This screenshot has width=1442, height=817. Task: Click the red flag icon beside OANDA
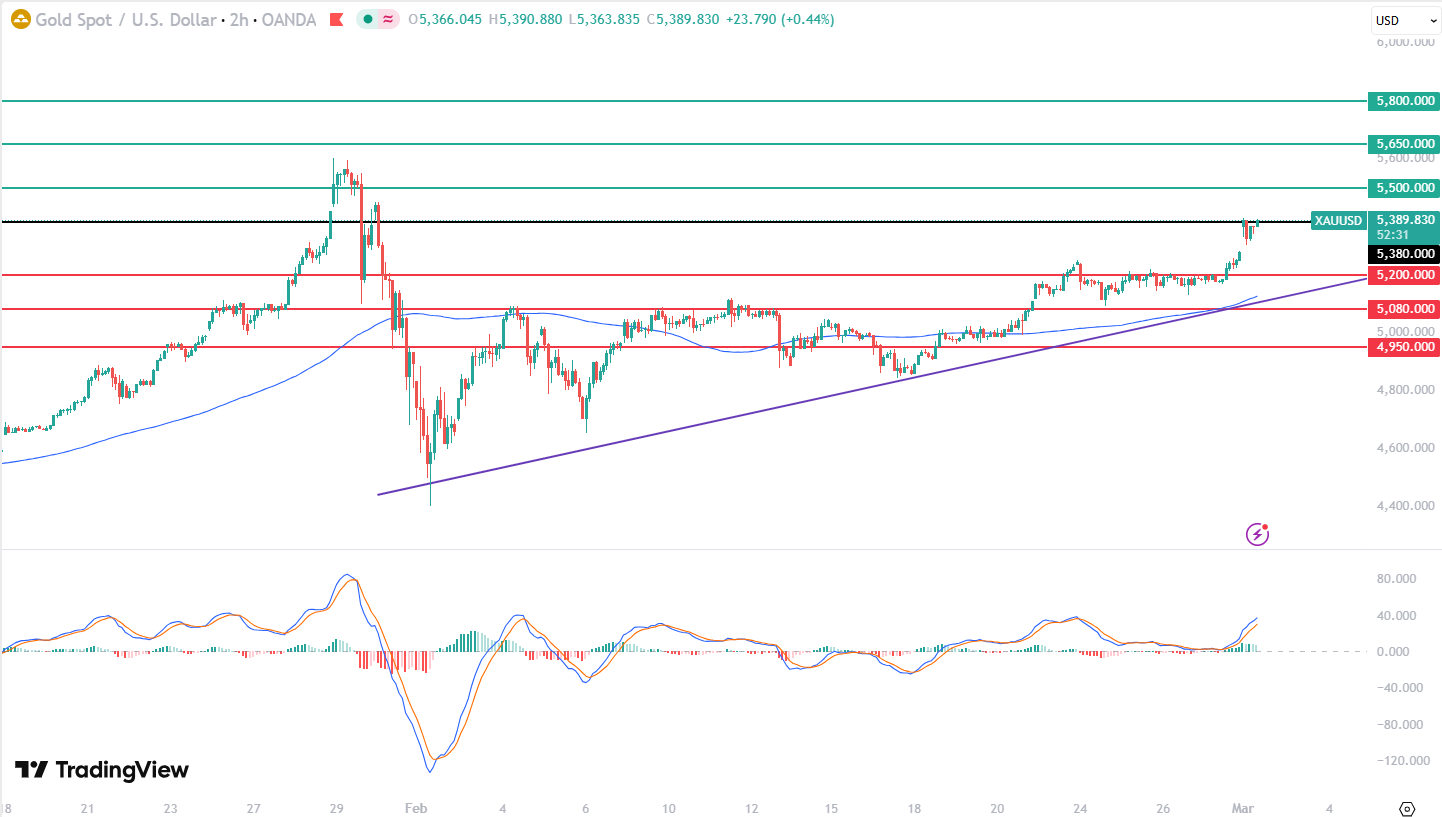[337, 20]
